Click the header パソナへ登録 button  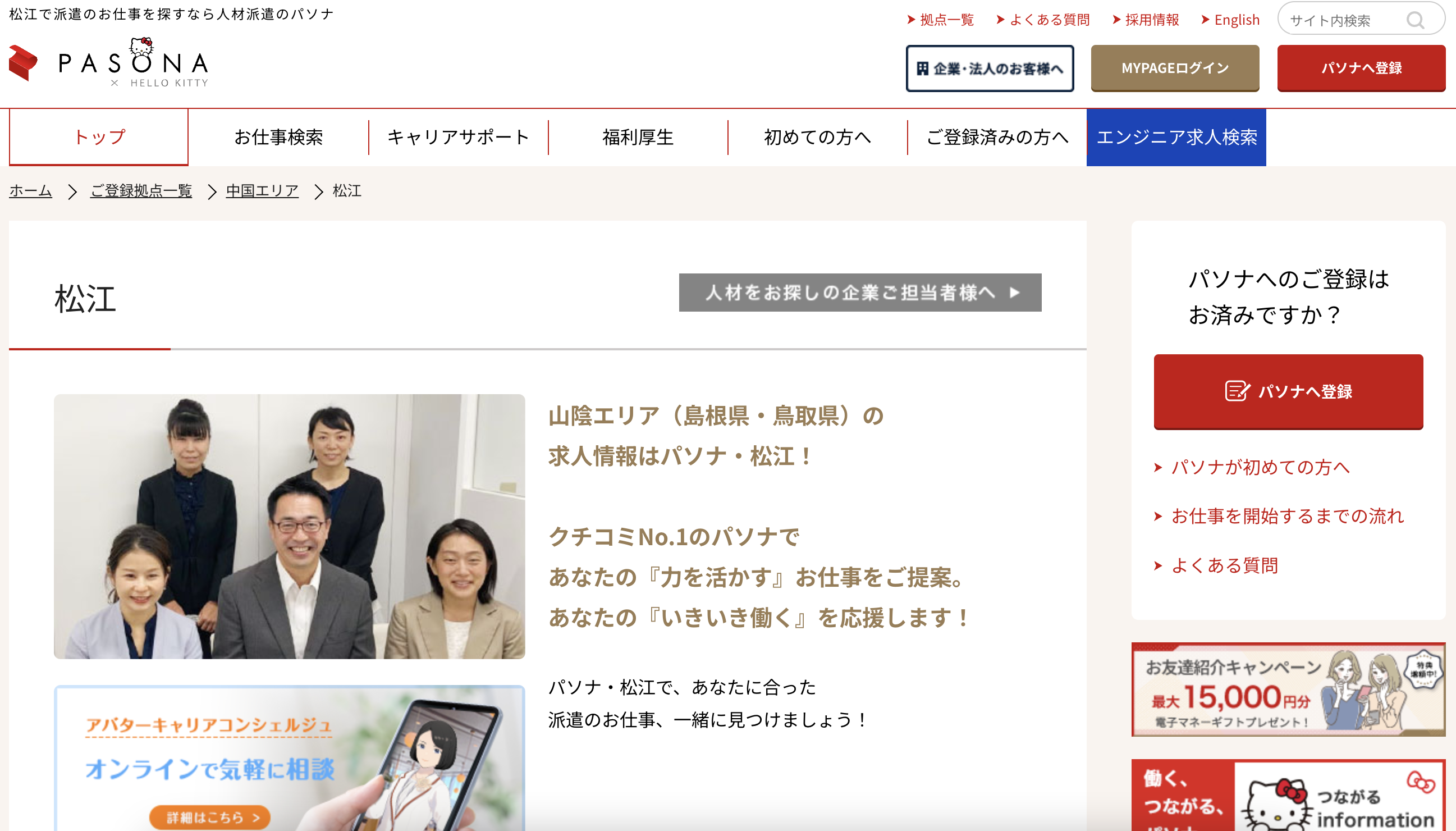coord(1361,69)
